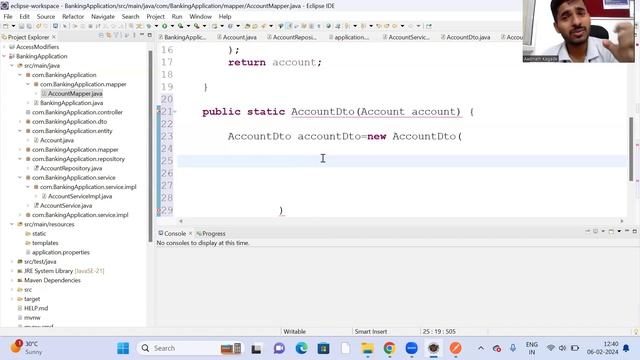This screenshot has height=360, width=640.
Task: Click the taskbar Search box
Action: point(190,348)
